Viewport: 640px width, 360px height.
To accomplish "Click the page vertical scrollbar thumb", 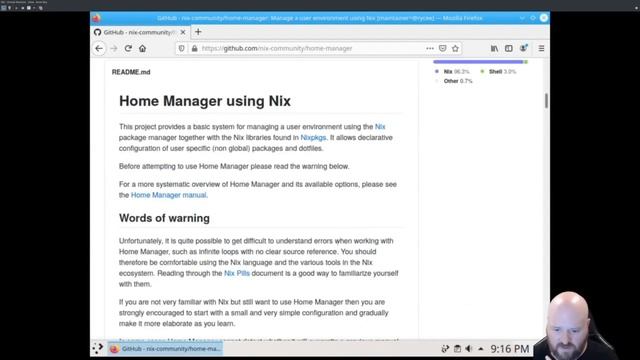I will click(x=546, y=101).
